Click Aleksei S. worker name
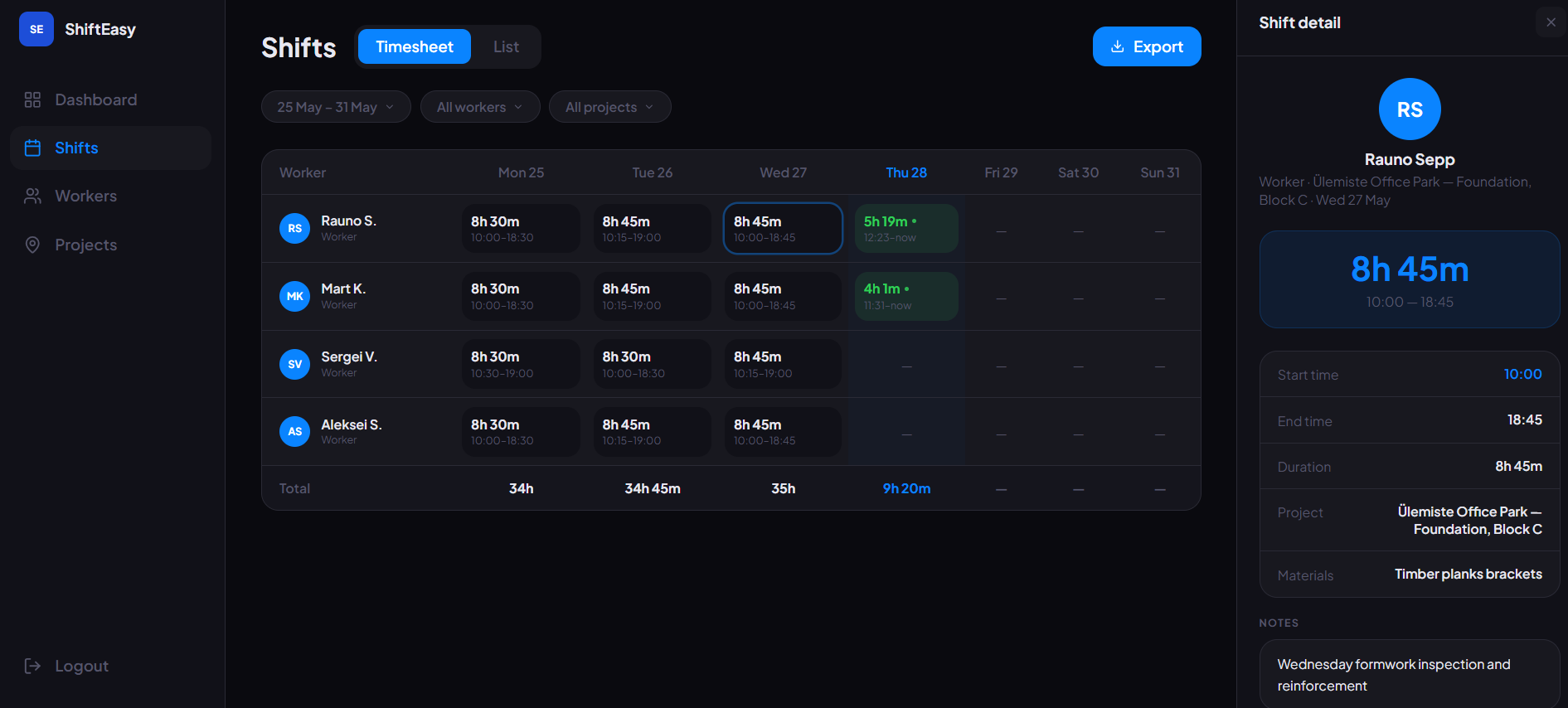 click(x=352, y=424)
